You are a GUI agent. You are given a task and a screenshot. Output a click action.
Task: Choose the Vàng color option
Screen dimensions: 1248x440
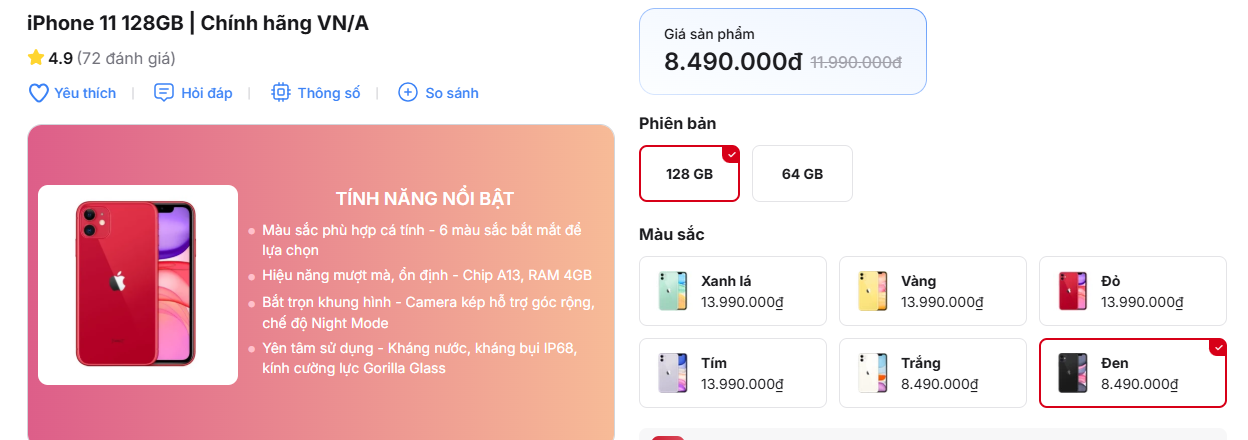click(x=933, y=291)
